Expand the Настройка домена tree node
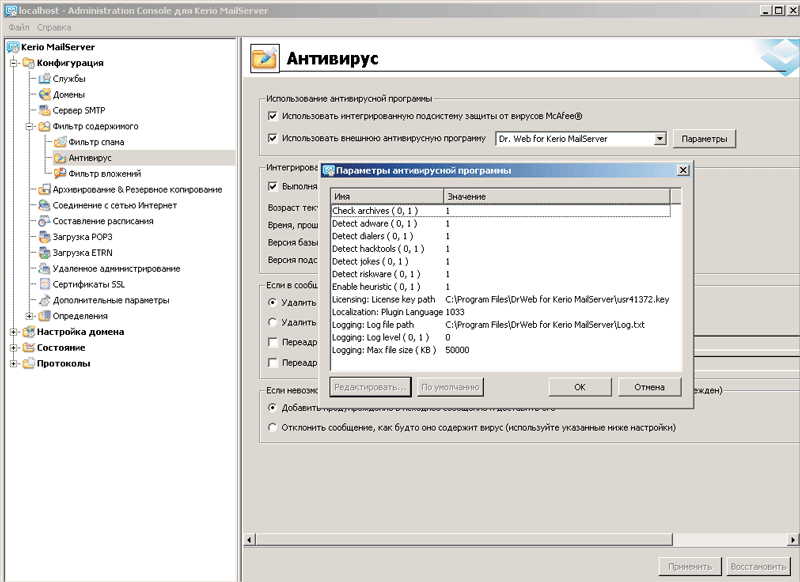800x582 pixels. pos(14,332)
